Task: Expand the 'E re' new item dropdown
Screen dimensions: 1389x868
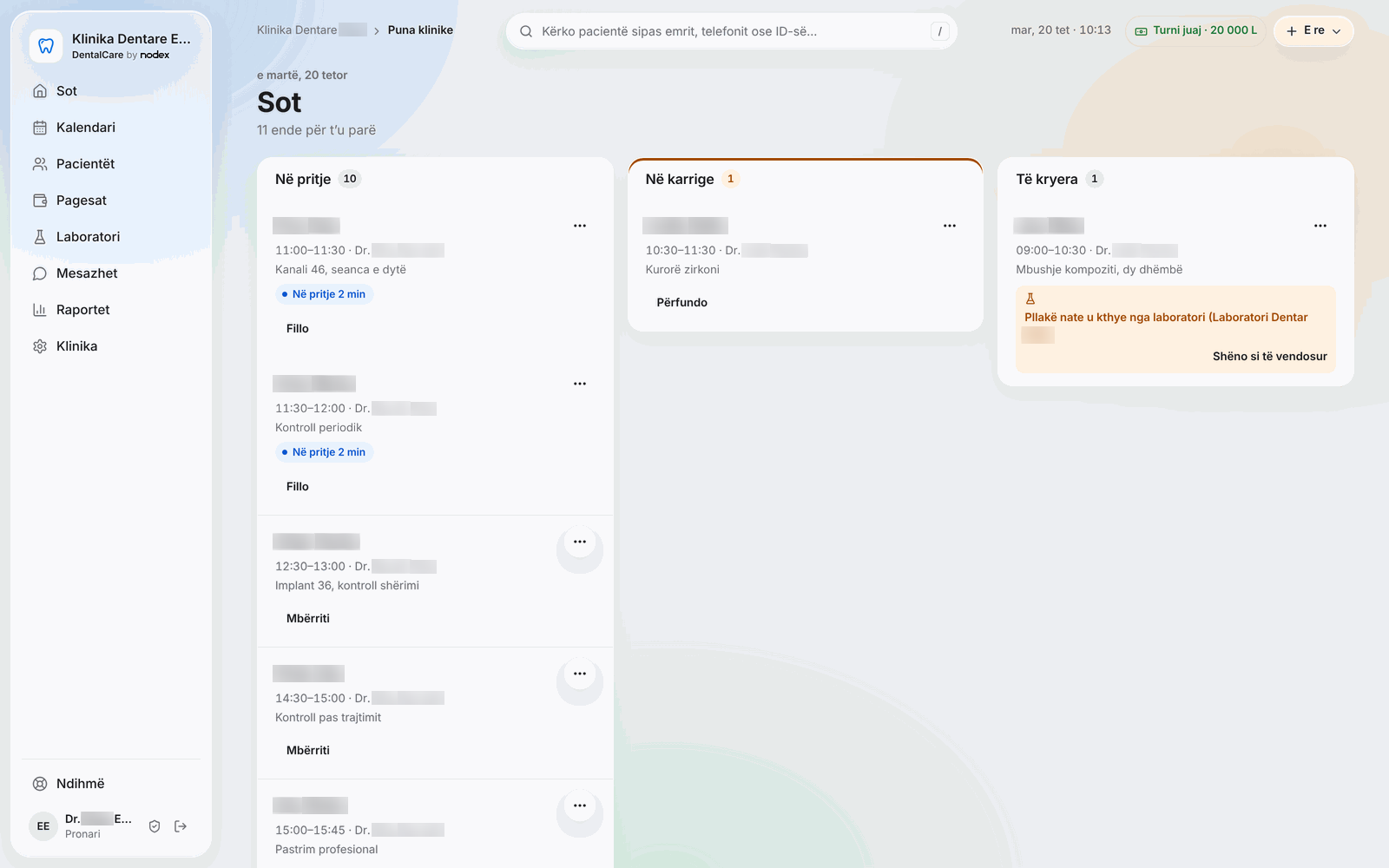Action: (1313, 31)
